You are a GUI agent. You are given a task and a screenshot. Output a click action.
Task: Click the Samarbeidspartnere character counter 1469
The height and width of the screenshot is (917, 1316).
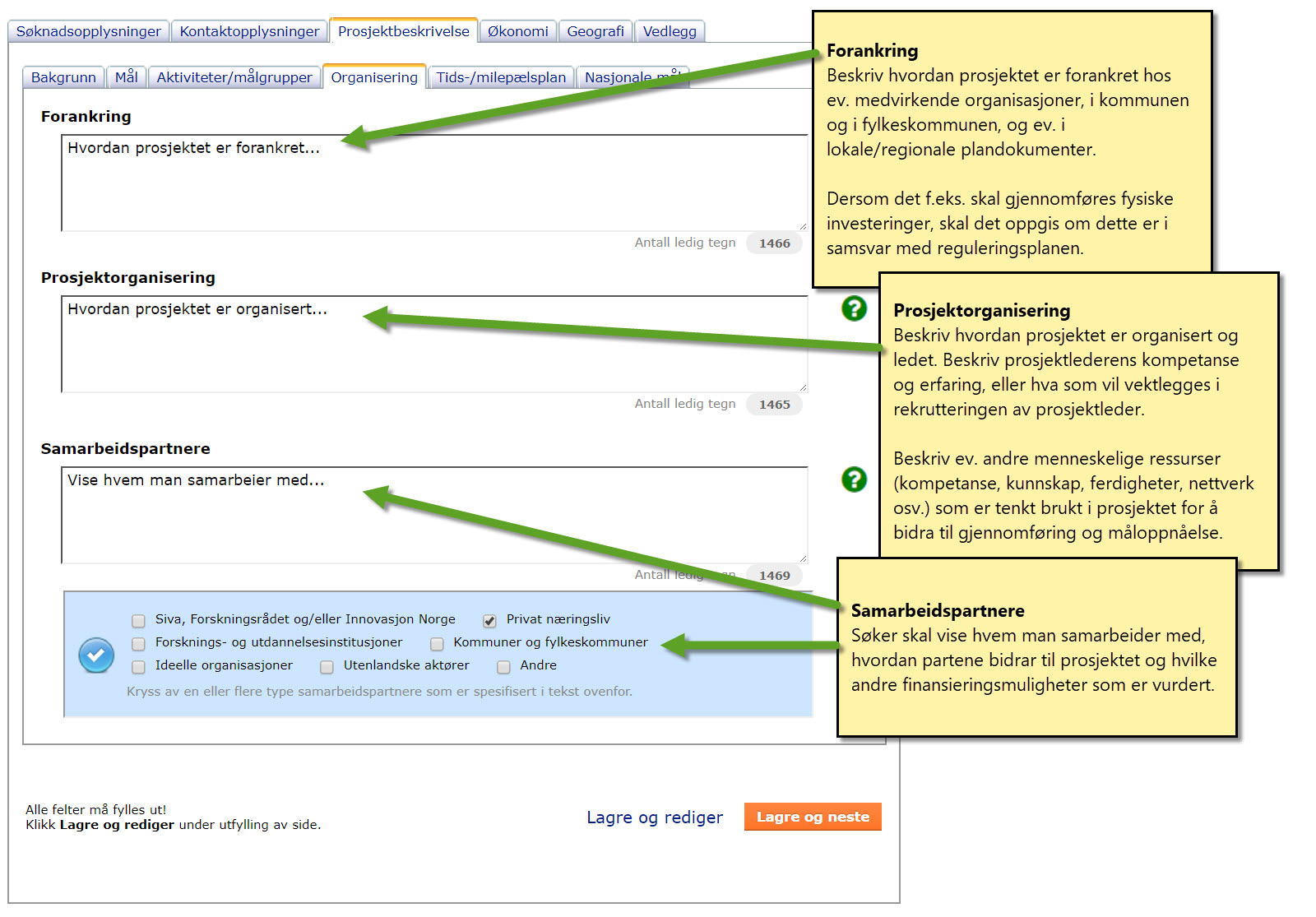[x=774, y=576]
